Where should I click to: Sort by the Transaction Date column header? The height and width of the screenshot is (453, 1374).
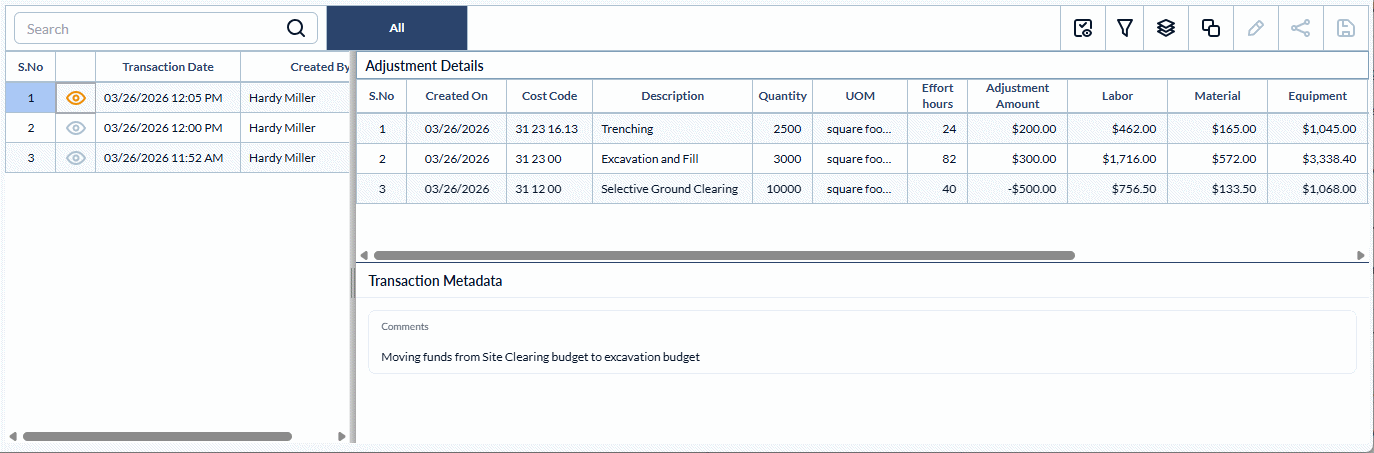(x=168, y=67)
